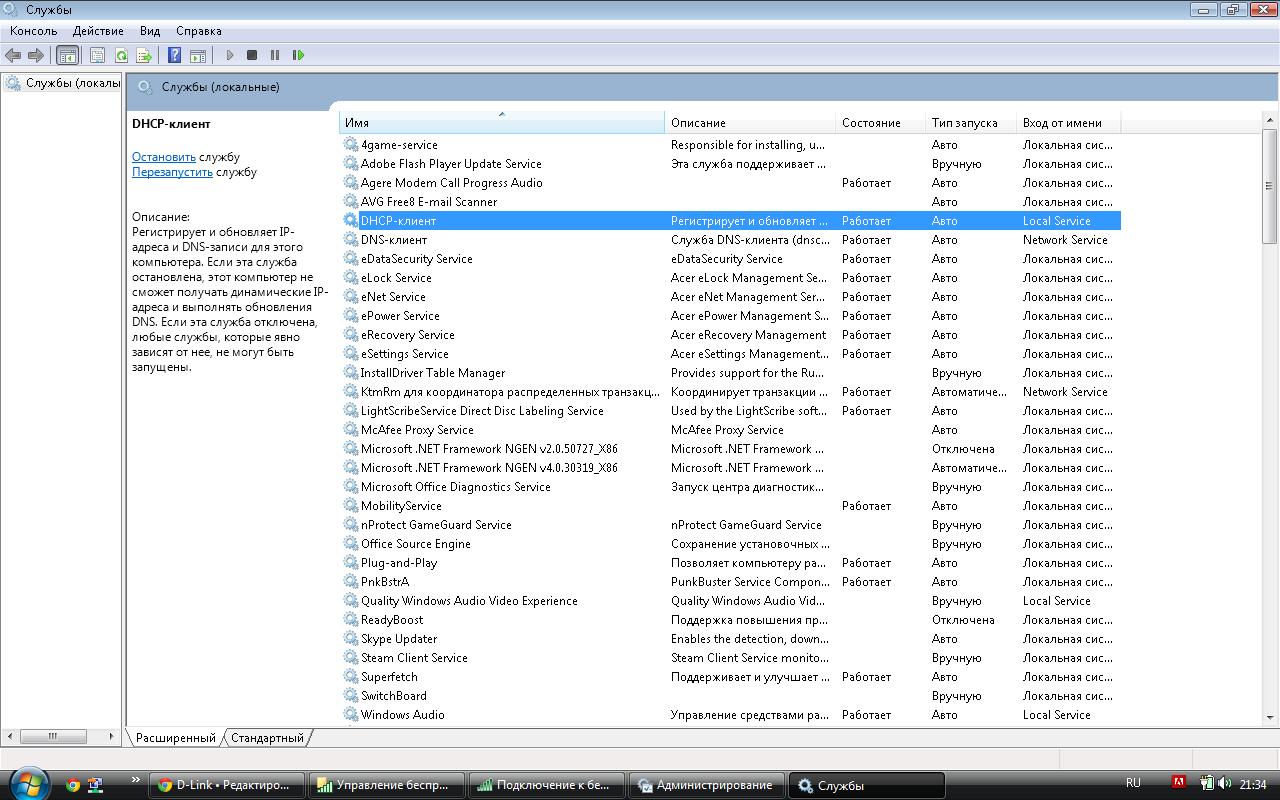The height and width of the screenshot is (800, 1280).
Task: Open the Справка menu
Action: tap(198, 31)
